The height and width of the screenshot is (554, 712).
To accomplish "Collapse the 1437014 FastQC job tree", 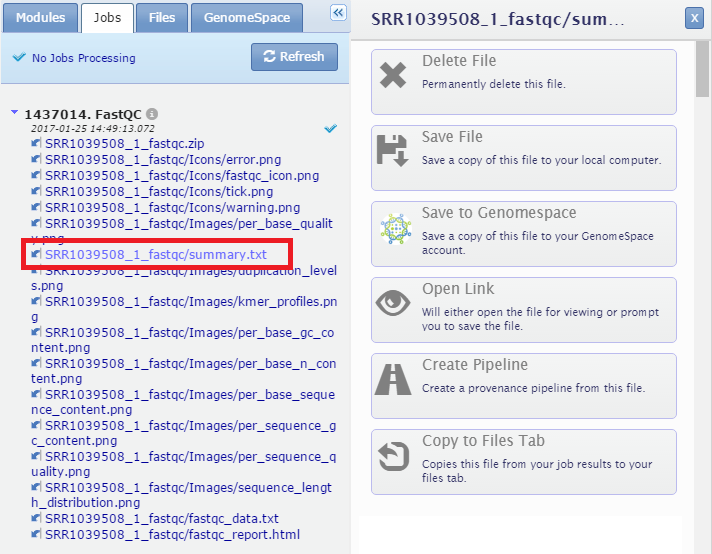I will coord(14,113).
